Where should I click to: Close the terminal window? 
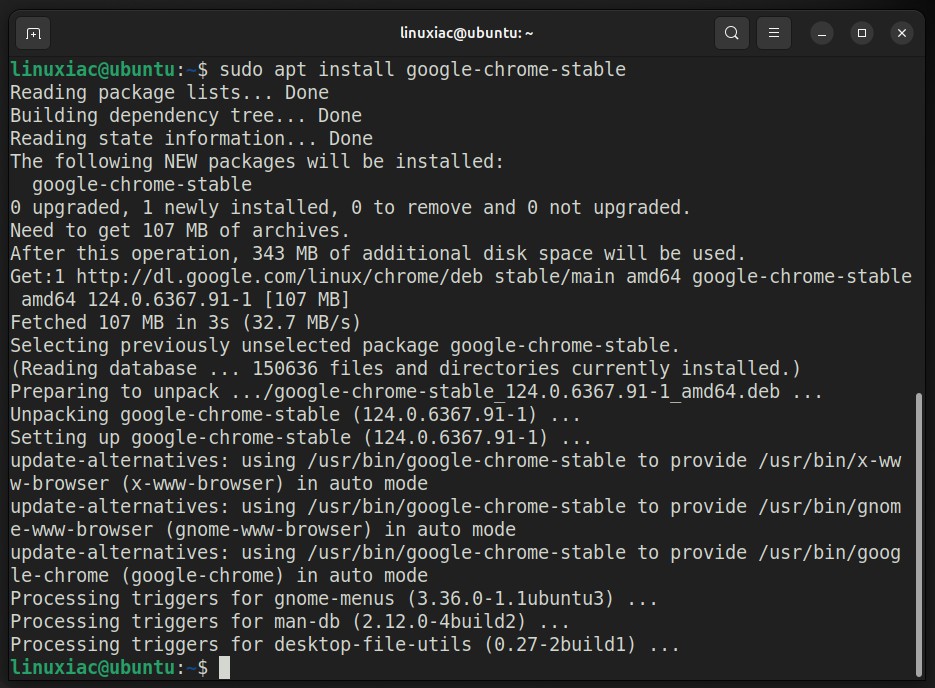pyautogui.click(x=902, y=33)
